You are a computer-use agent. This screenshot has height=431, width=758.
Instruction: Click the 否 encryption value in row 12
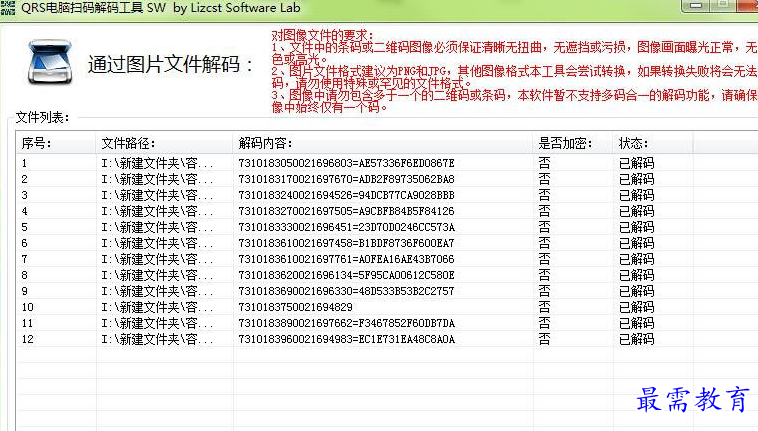(x=544, y=339)
